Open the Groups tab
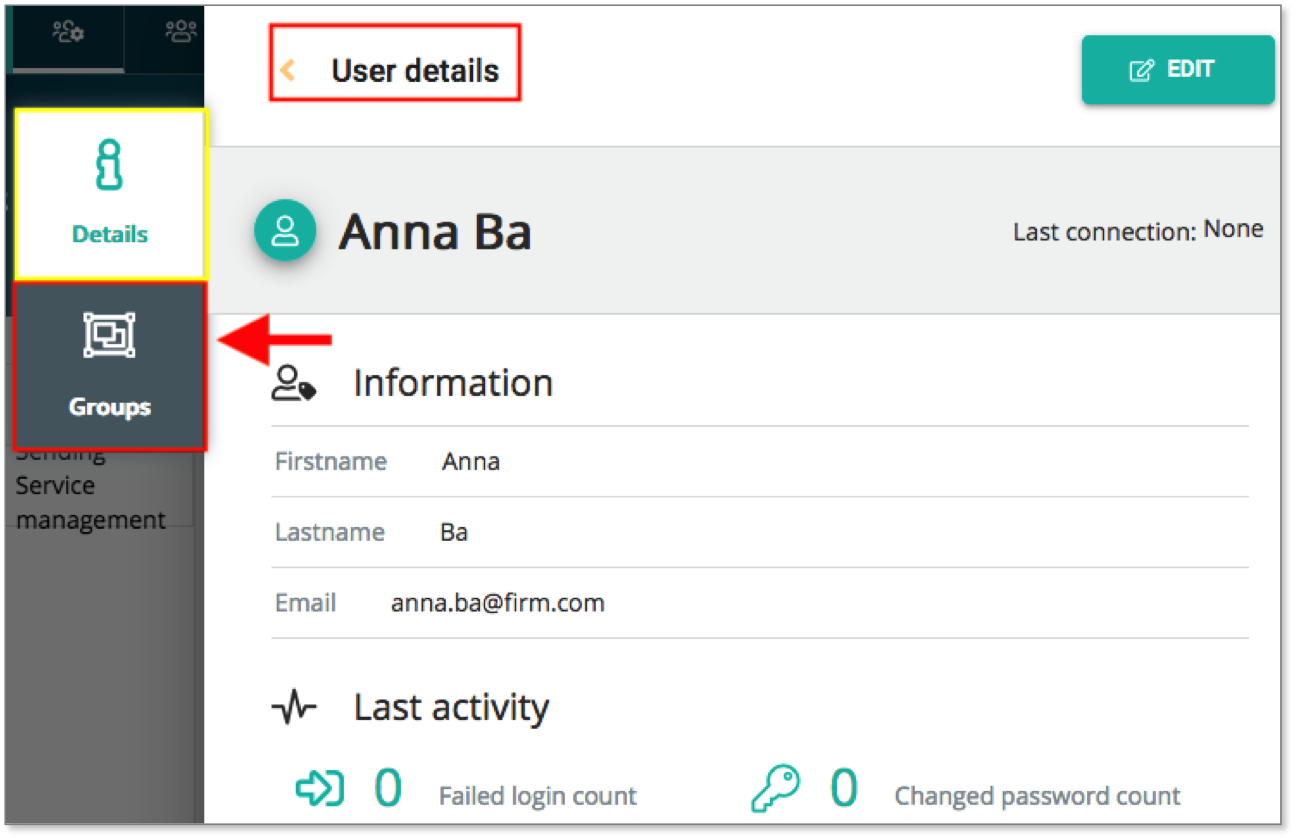Image resolution: width=1295 pixels, height=838 pixels. [x=109, y=366]
